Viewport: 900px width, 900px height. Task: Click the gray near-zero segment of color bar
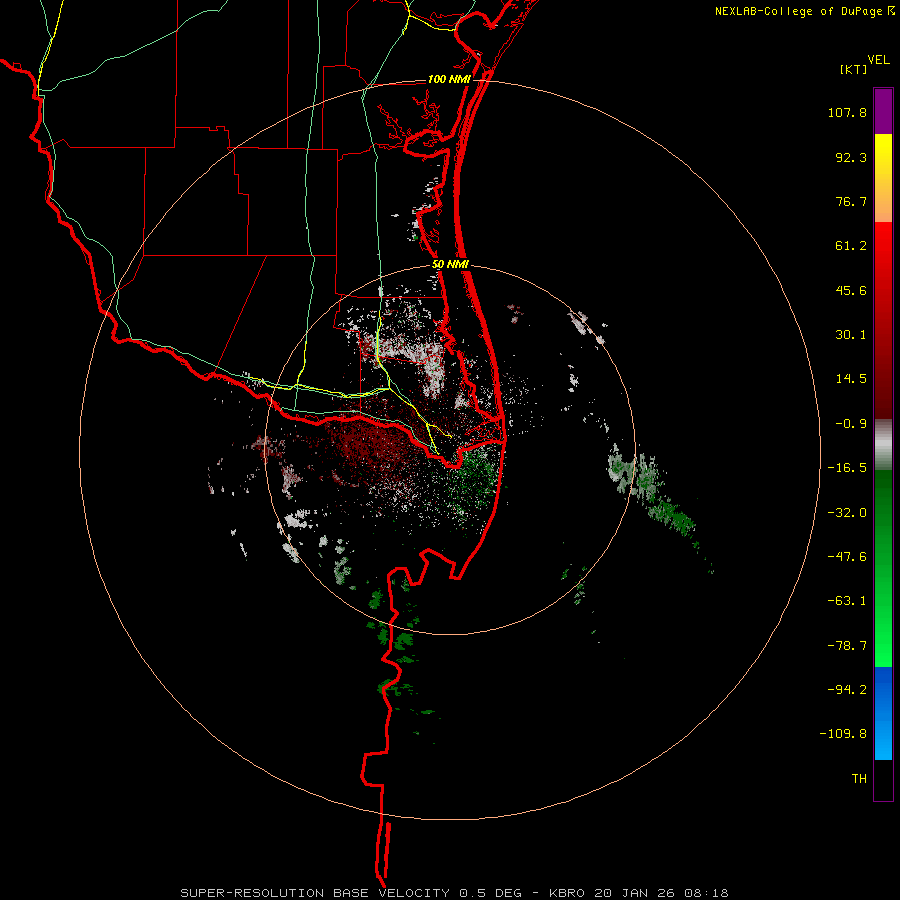coord(883,445)
